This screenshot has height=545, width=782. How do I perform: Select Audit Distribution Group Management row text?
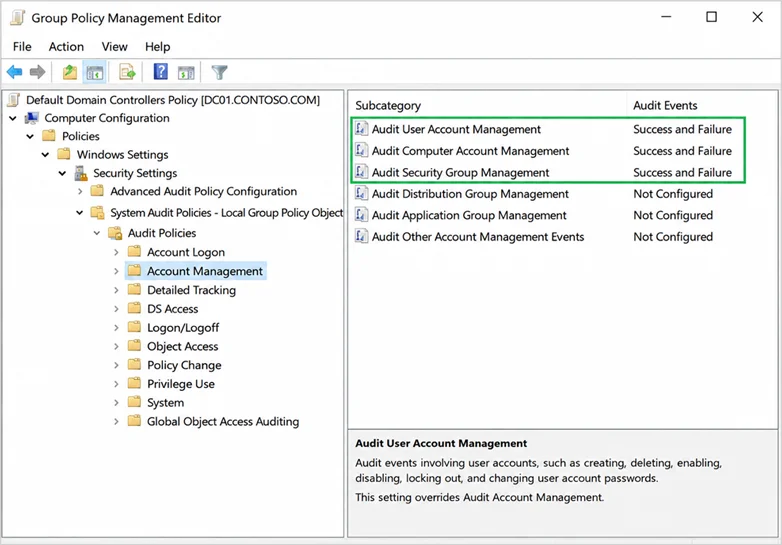coord(470,194)
